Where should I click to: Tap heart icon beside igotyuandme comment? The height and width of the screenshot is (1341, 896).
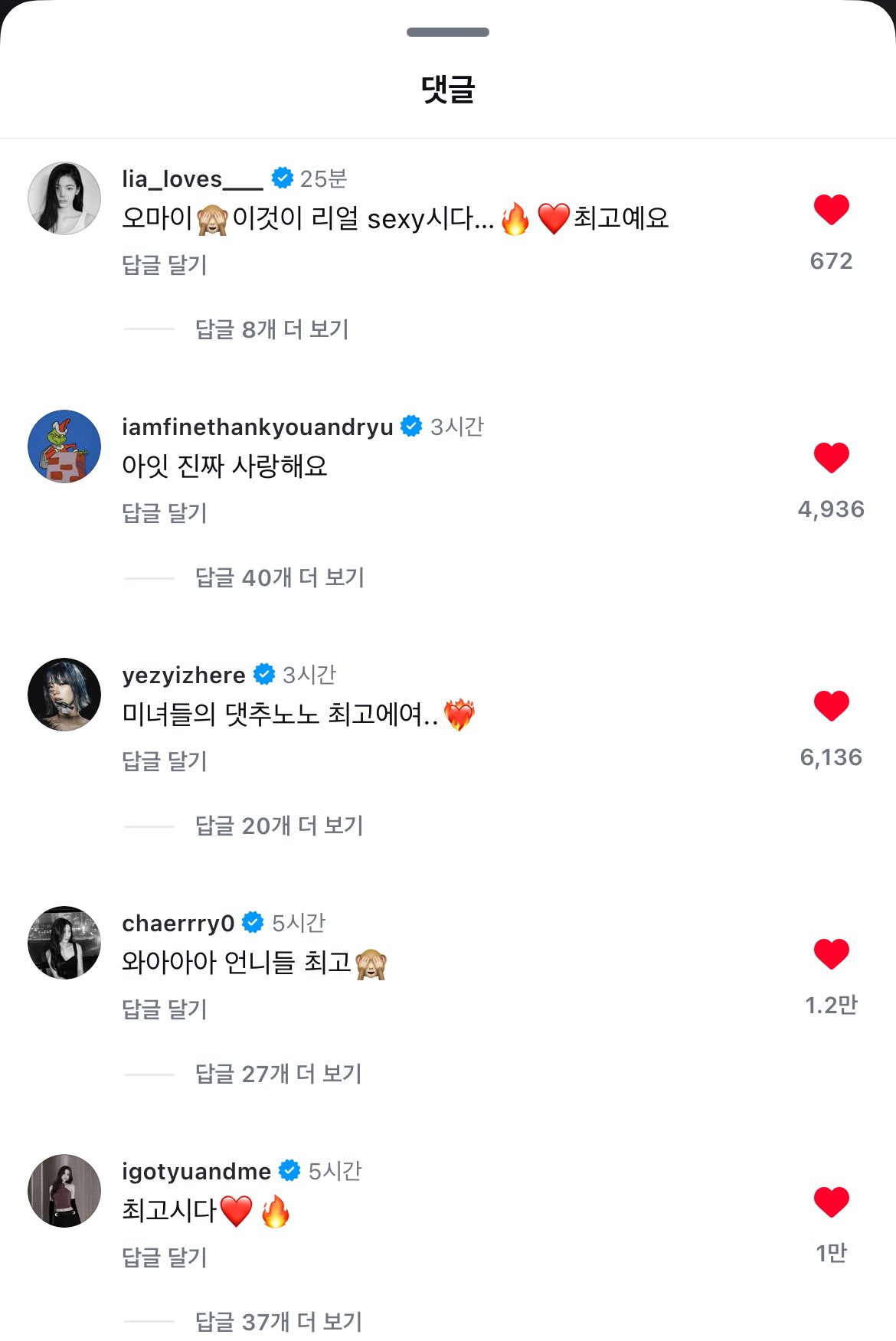[x=831, y=1202]
